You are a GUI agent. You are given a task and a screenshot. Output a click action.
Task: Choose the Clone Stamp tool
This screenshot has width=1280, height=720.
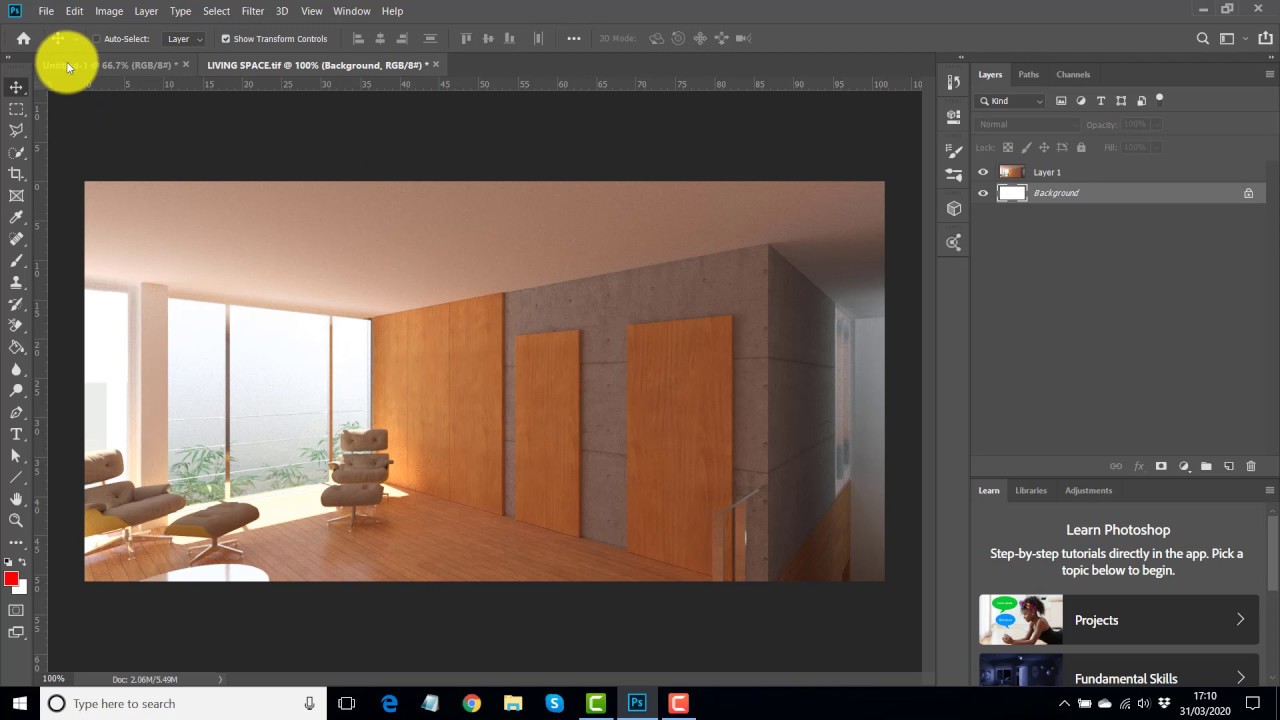coord(16,282)
